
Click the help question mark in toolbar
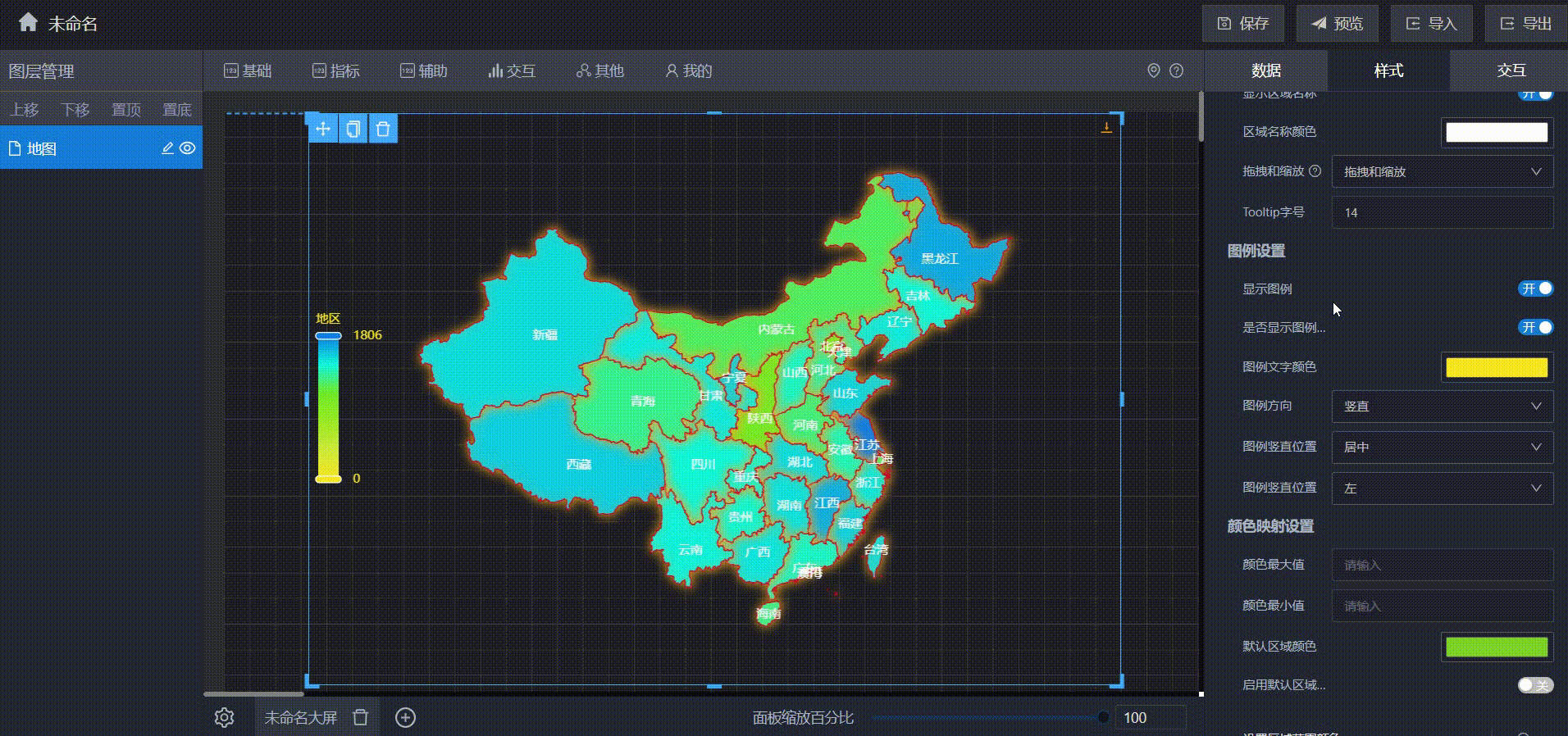click(x=1176, y=70)
